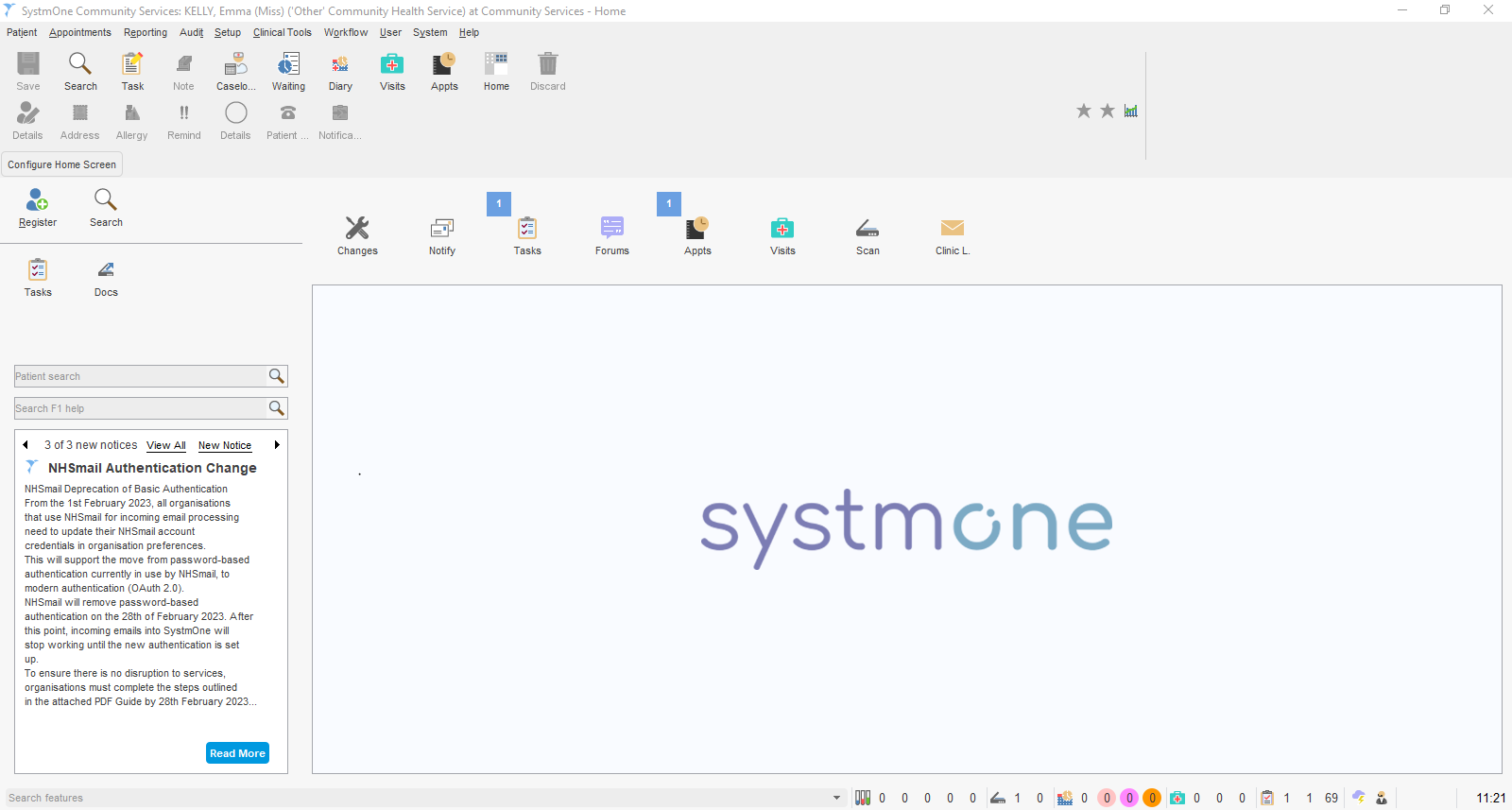
Task: Open the System menu
Action: (x=430, y=32)
